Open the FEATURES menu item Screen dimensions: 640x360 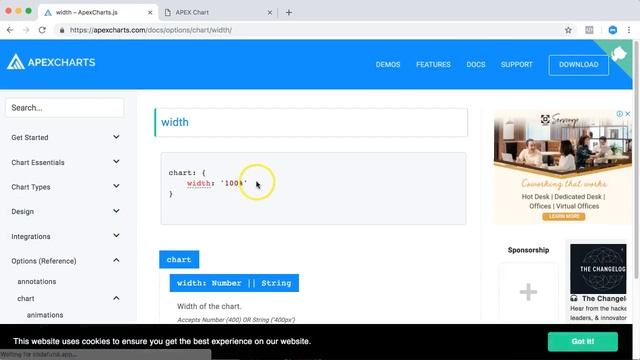pos(433,64)
